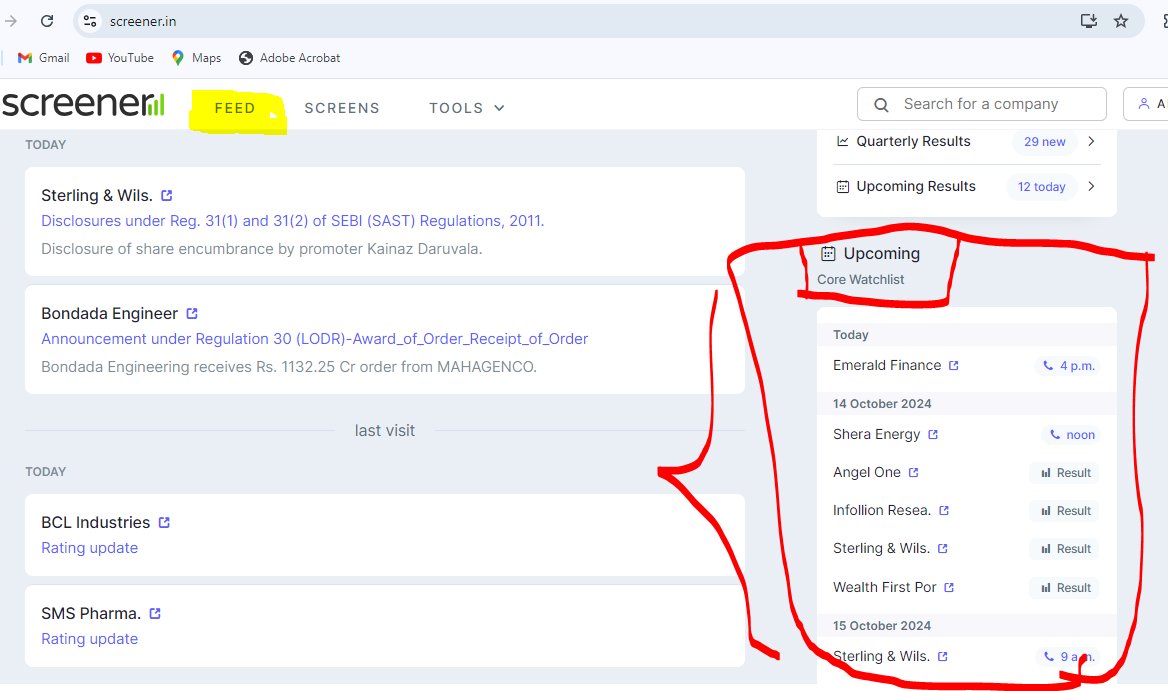1168x691 pixels.
Task: Click the Search for a company field
Action: [981, 104]
